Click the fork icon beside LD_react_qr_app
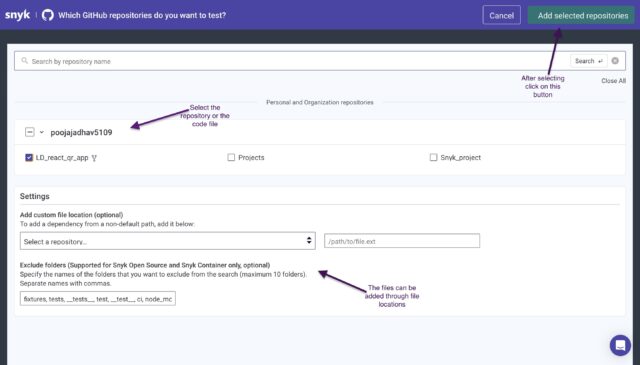Screen dimensions: 640x365 94,158
